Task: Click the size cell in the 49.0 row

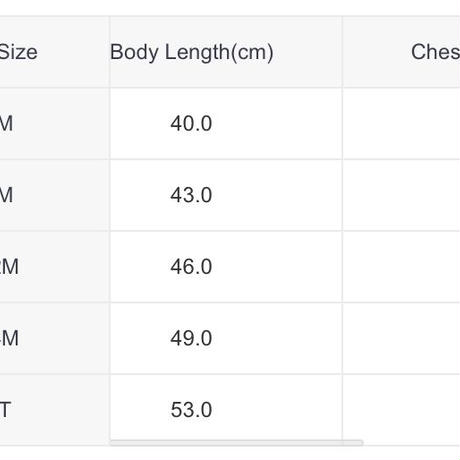Action: 54,338
